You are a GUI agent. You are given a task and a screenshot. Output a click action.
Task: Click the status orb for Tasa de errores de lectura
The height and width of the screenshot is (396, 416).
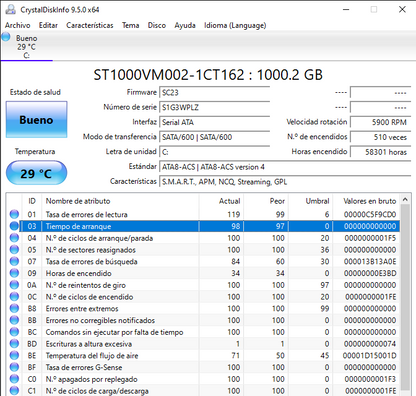coord(14,214)
